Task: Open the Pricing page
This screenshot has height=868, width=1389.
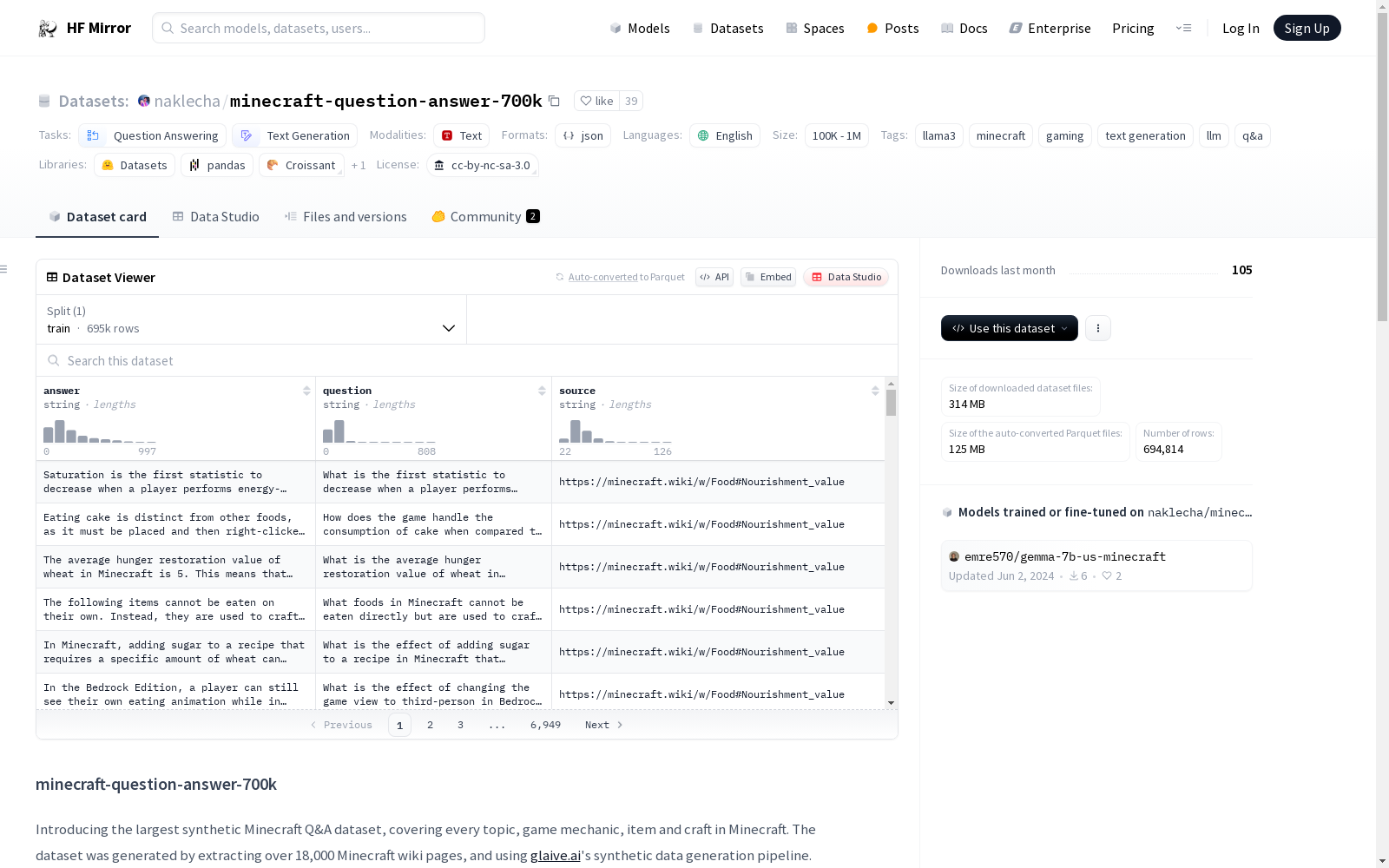Action: pos(1133,28)
